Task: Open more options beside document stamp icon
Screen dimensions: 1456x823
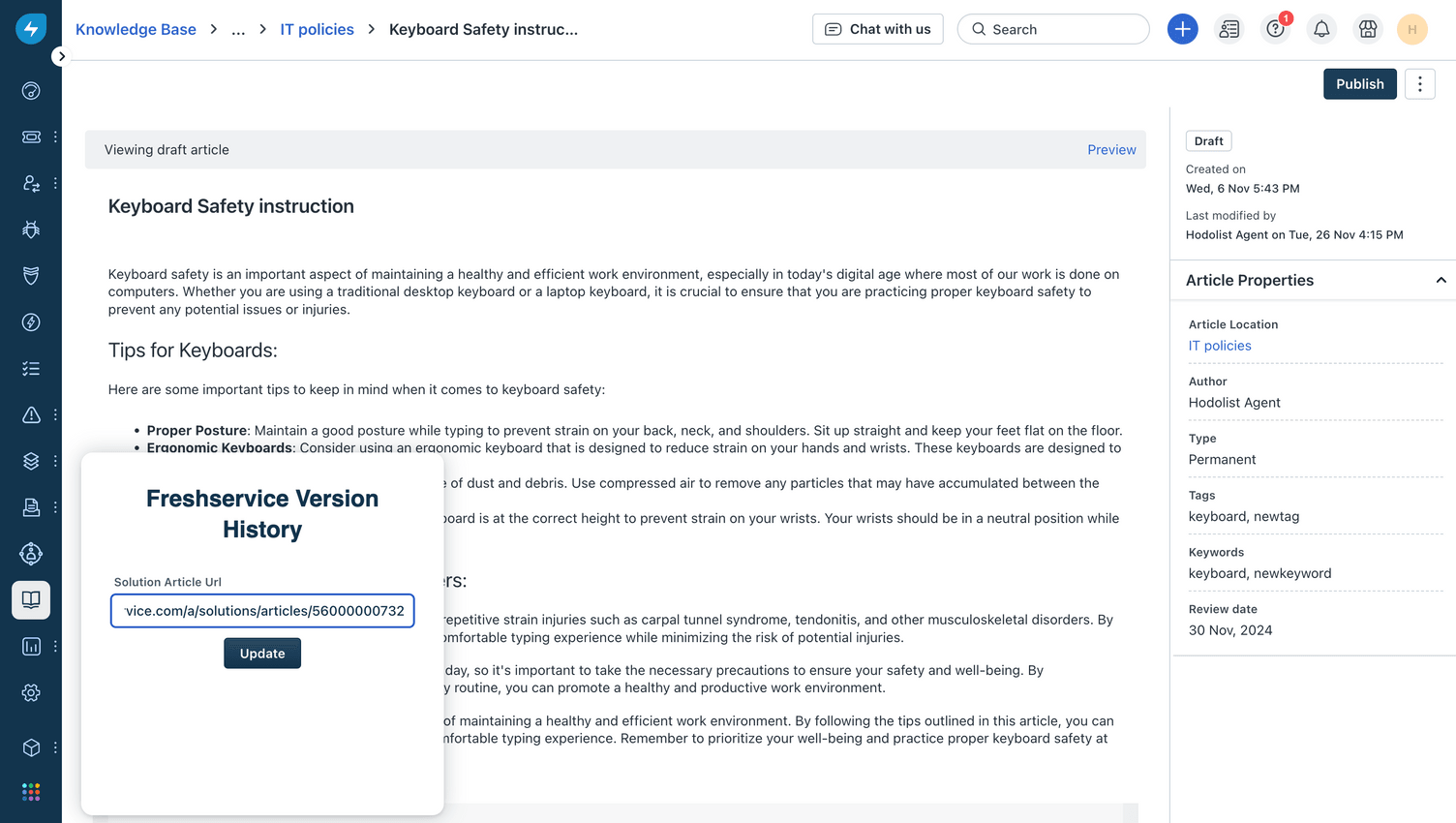Action: [55, 507]
